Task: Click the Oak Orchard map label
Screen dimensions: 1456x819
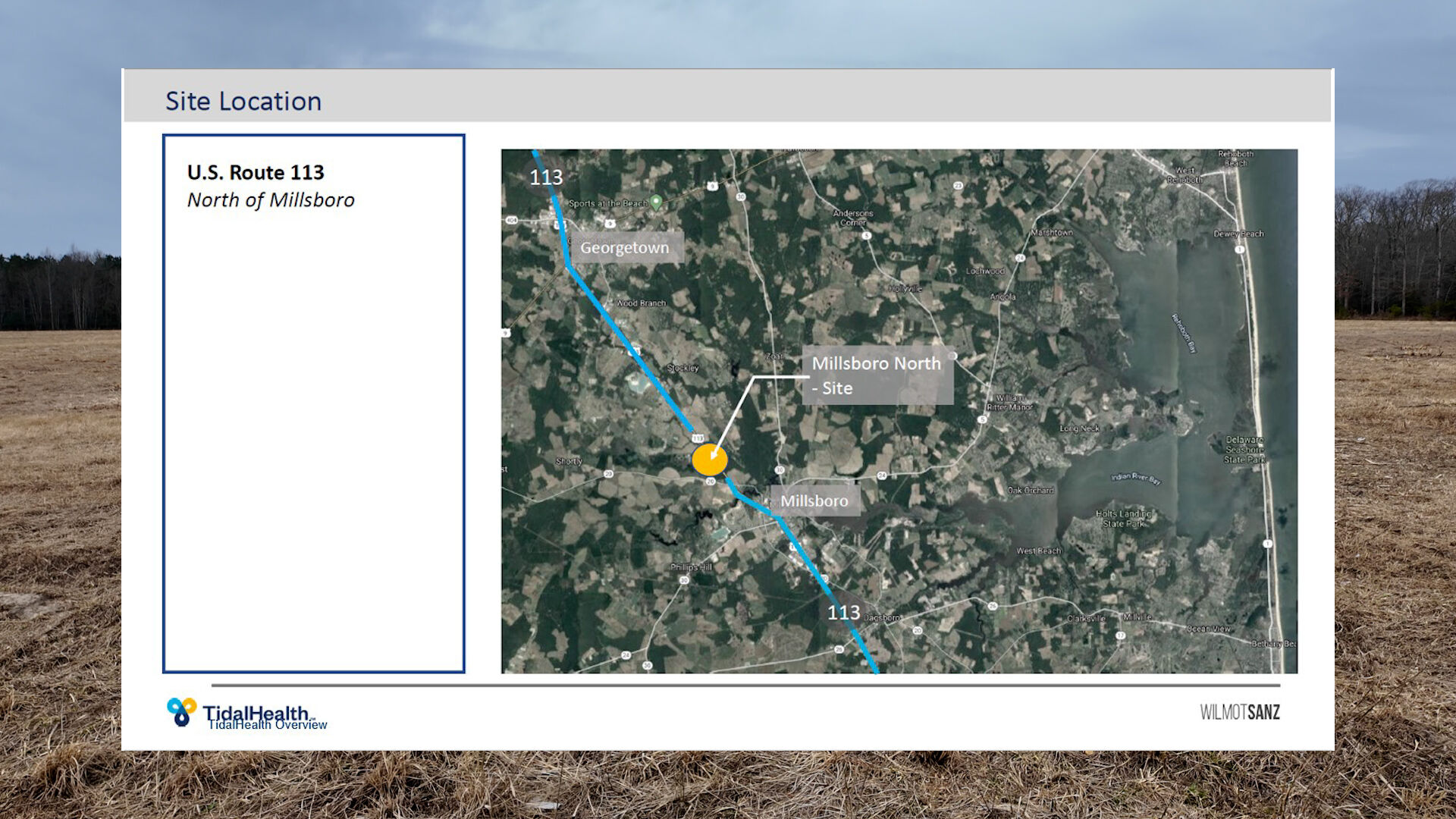Action: 1031,491
